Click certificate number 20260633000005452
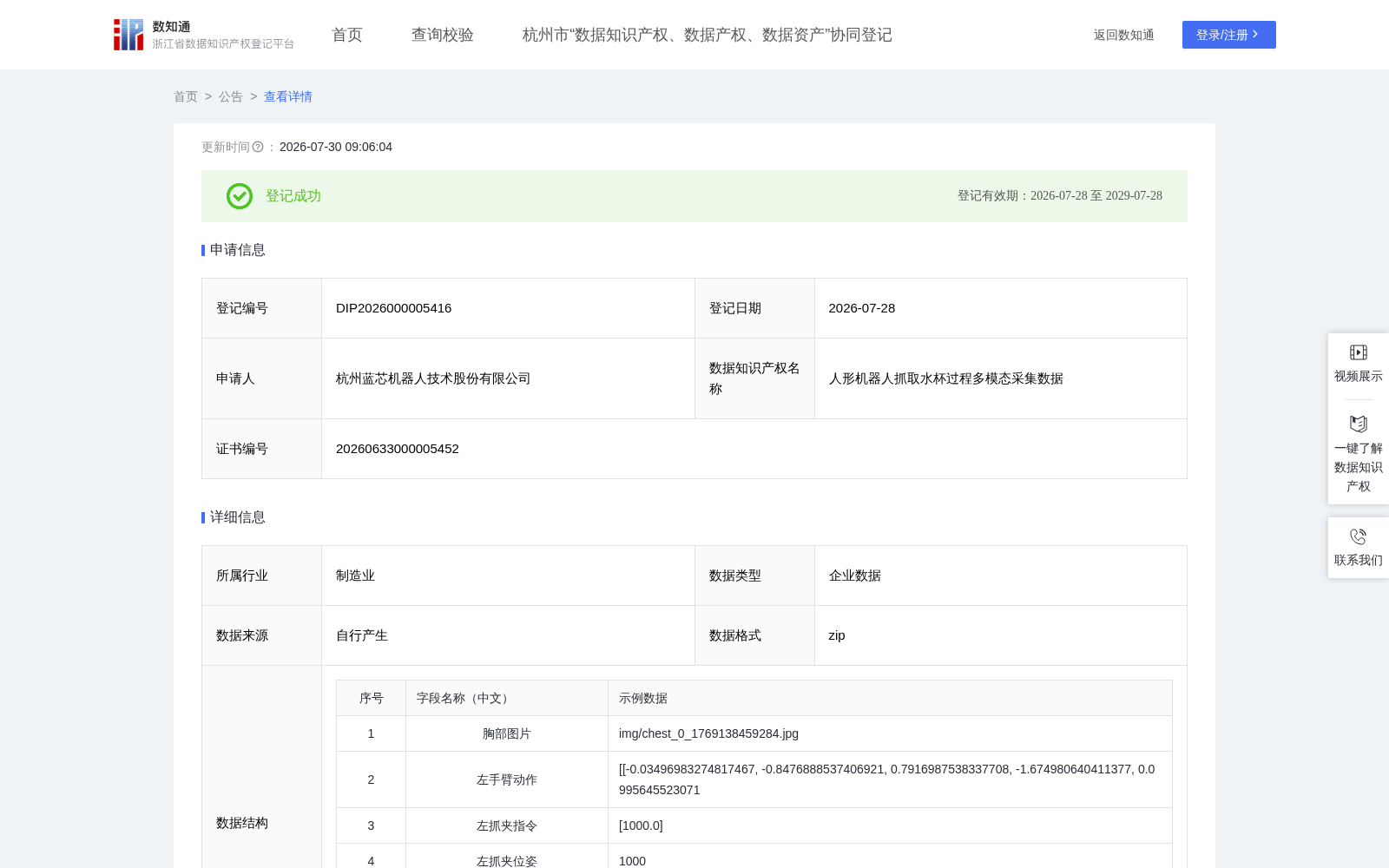 click(398, 449)
